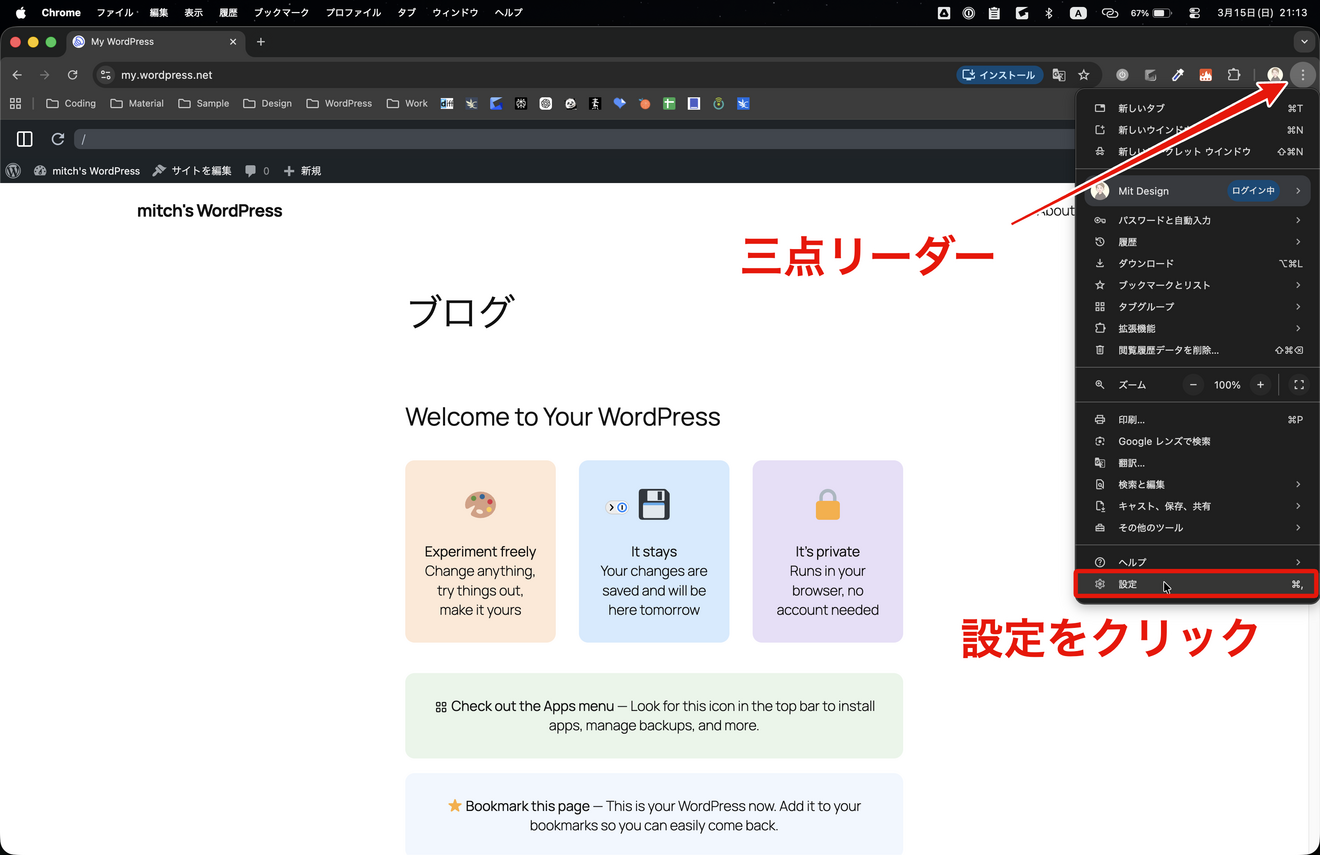Screen dimensions: 1320x855
Task: Click the Playground refresh icon
Action: [58, 139]
